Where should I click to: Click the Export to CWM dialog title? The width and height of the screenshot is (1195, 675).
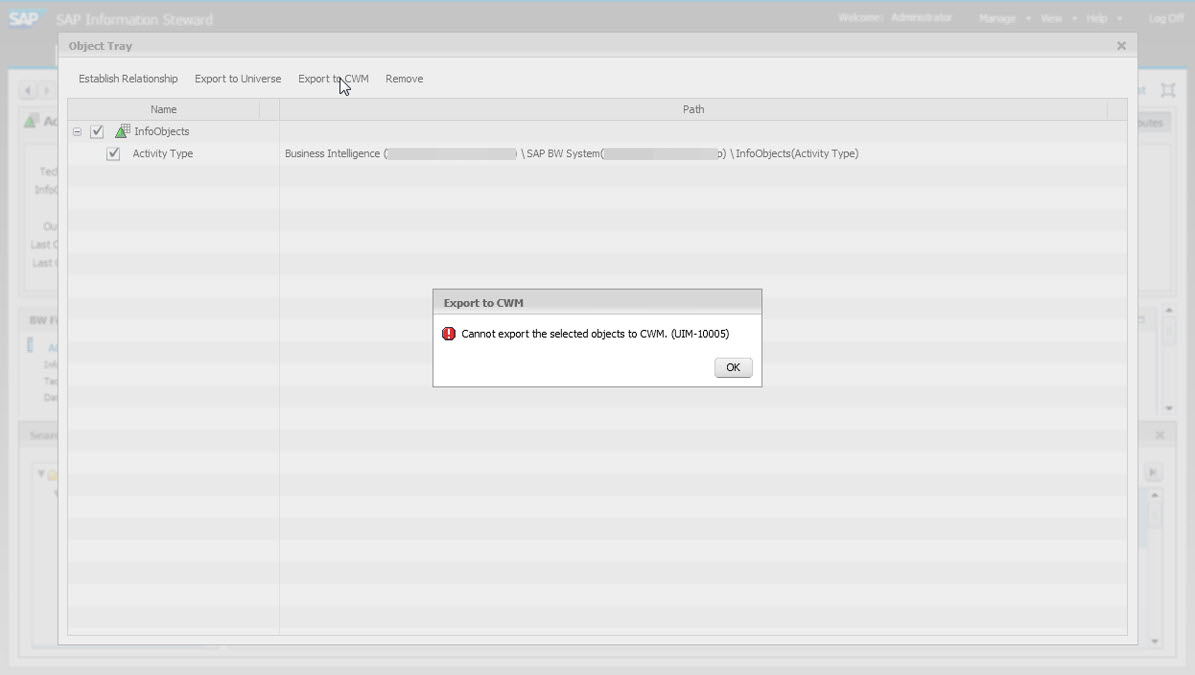point(483,302)
